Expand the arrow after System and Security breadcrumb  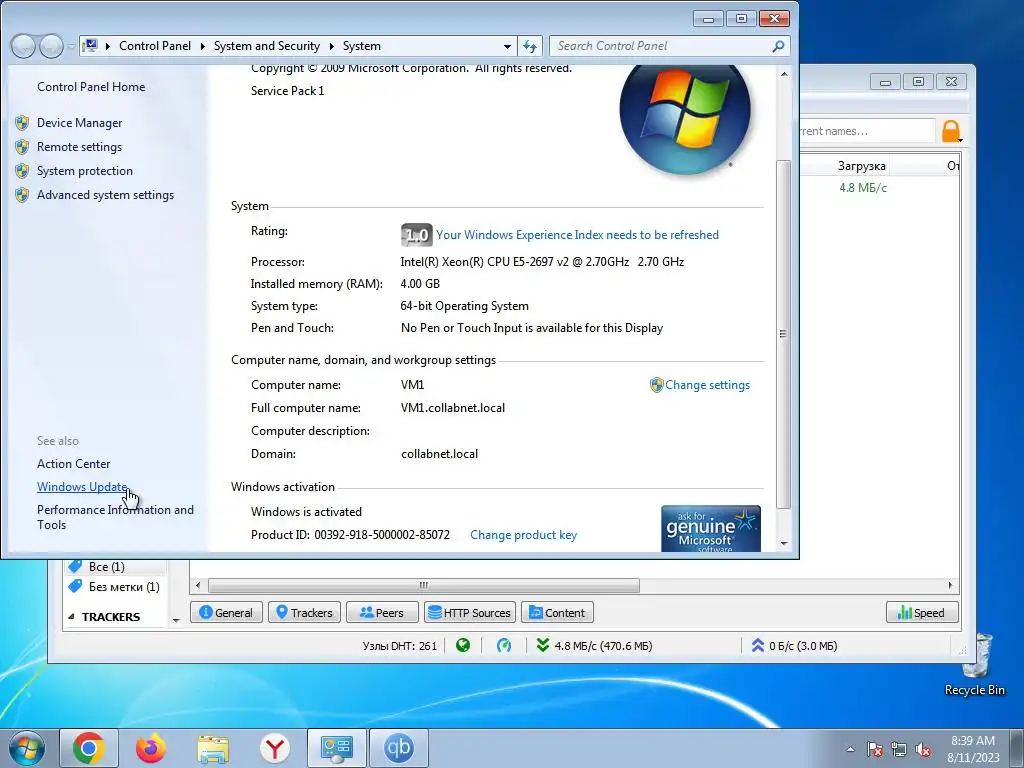point(331,46)
